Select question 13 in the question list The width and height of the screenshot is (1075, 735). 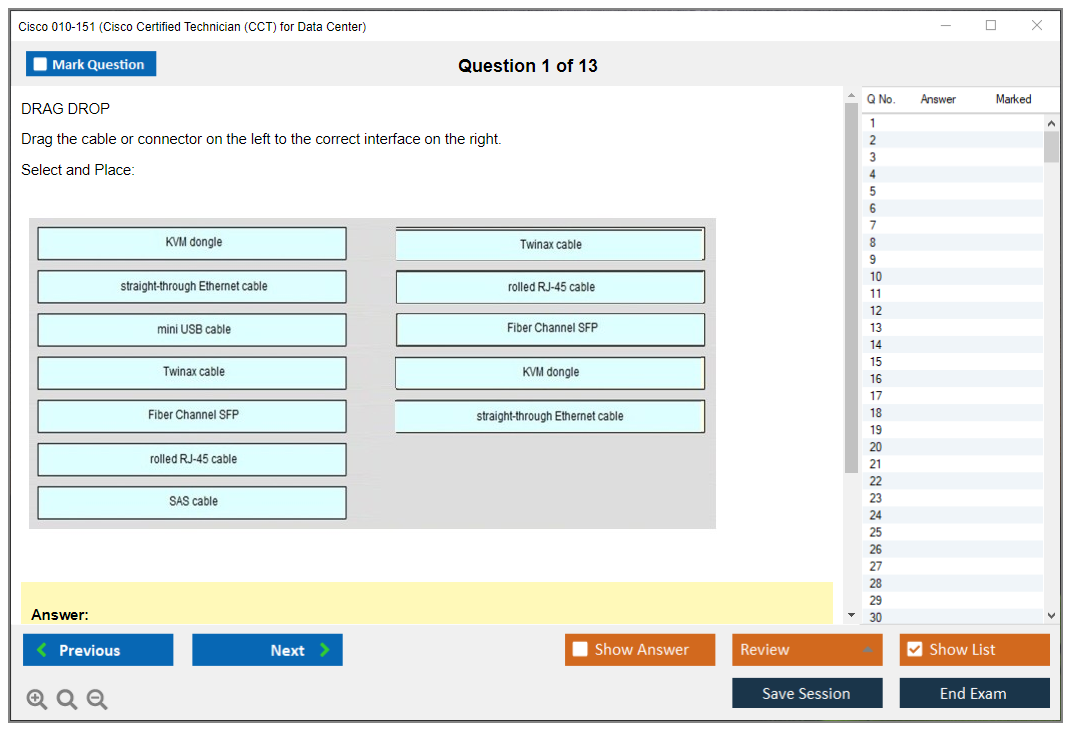(876, 328)
